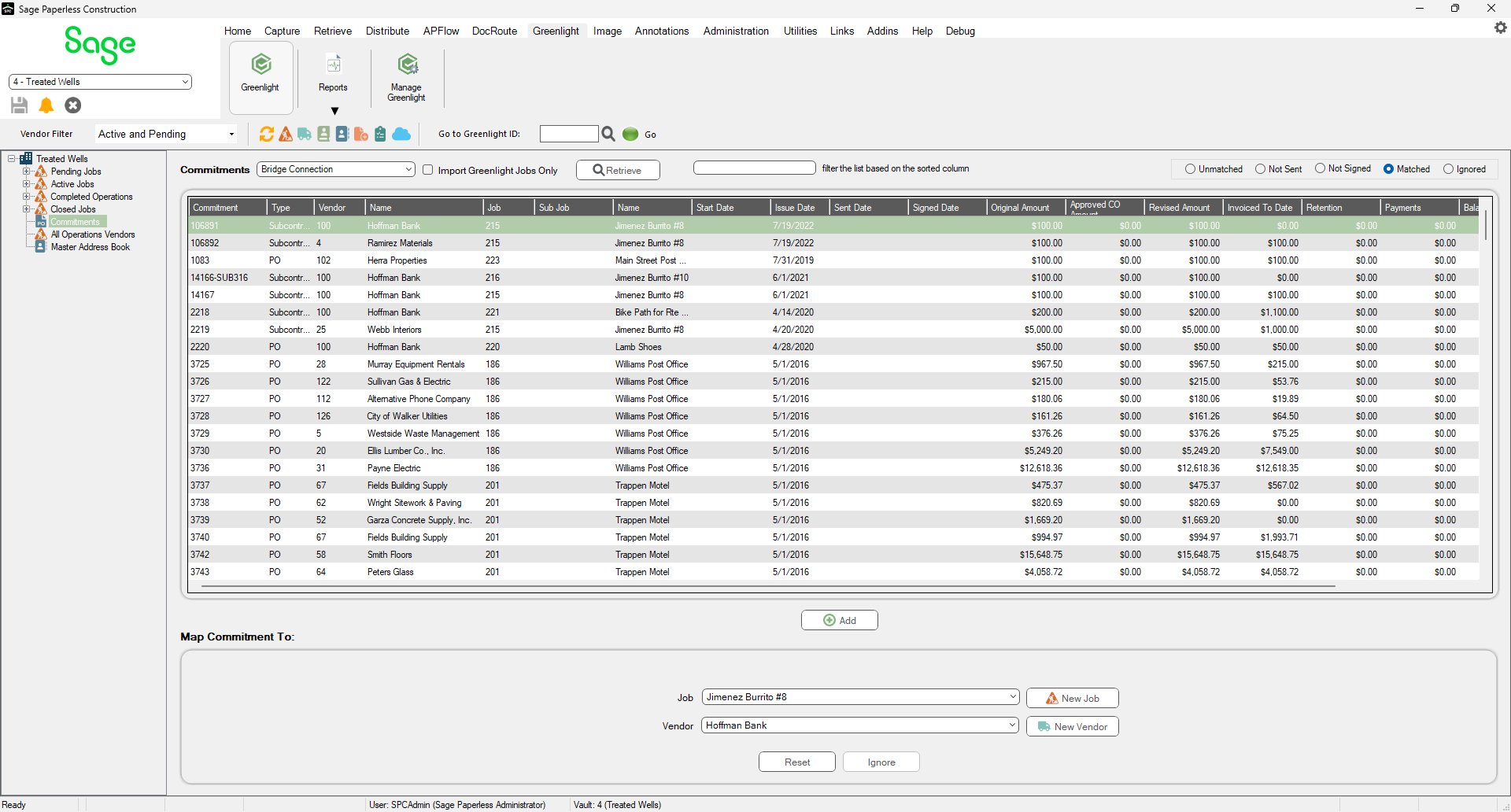Open the Vendor dropdown Hoffman Bank
Image resolution: width=1511 pixels, height=812 pixels.
pyautogui.click(x=860, y=725)
